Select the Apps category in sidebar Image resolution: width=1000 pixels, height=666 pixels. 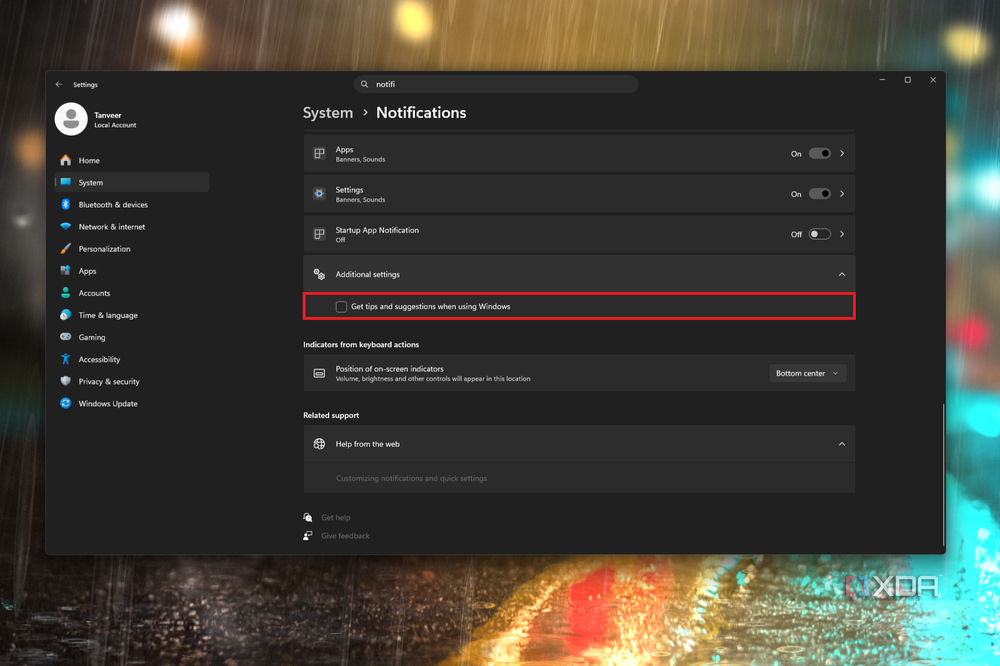[x=132, y=270]
